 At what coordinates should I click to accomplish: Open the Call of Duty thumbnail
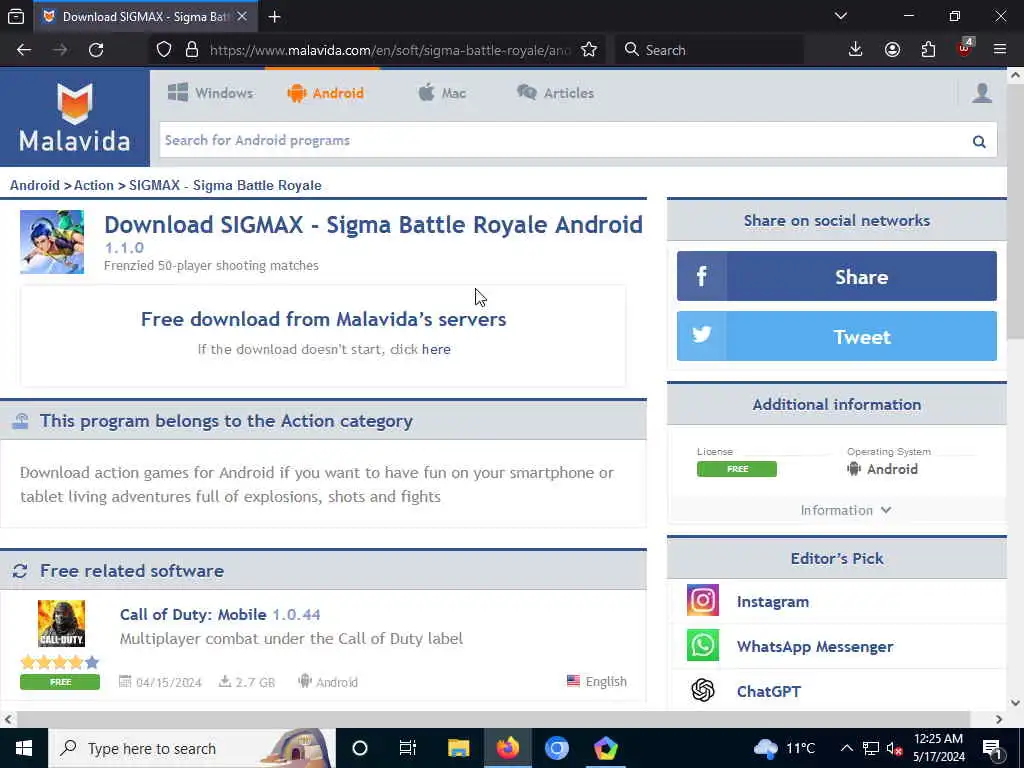coord(61,624)
